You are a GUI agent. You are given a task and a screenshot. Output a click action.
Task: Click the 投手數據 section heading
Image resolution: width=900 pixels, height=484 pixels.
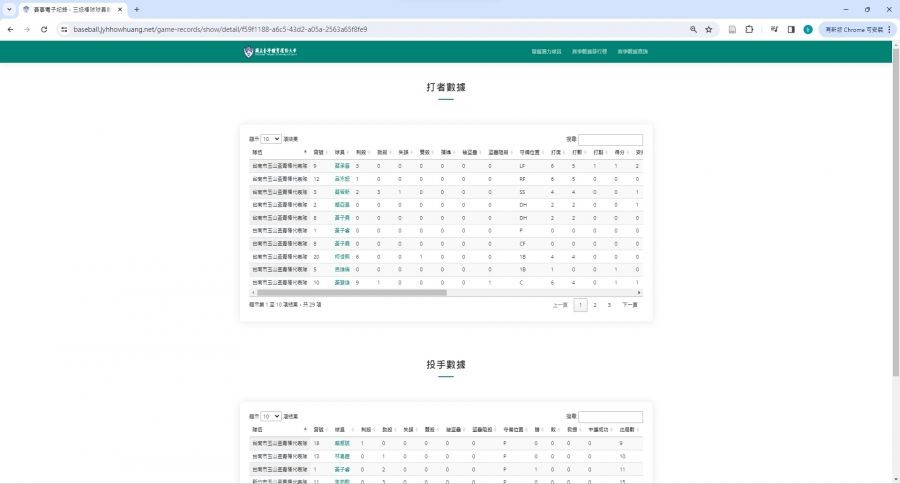pyautogui.click(x=446, y=365)
